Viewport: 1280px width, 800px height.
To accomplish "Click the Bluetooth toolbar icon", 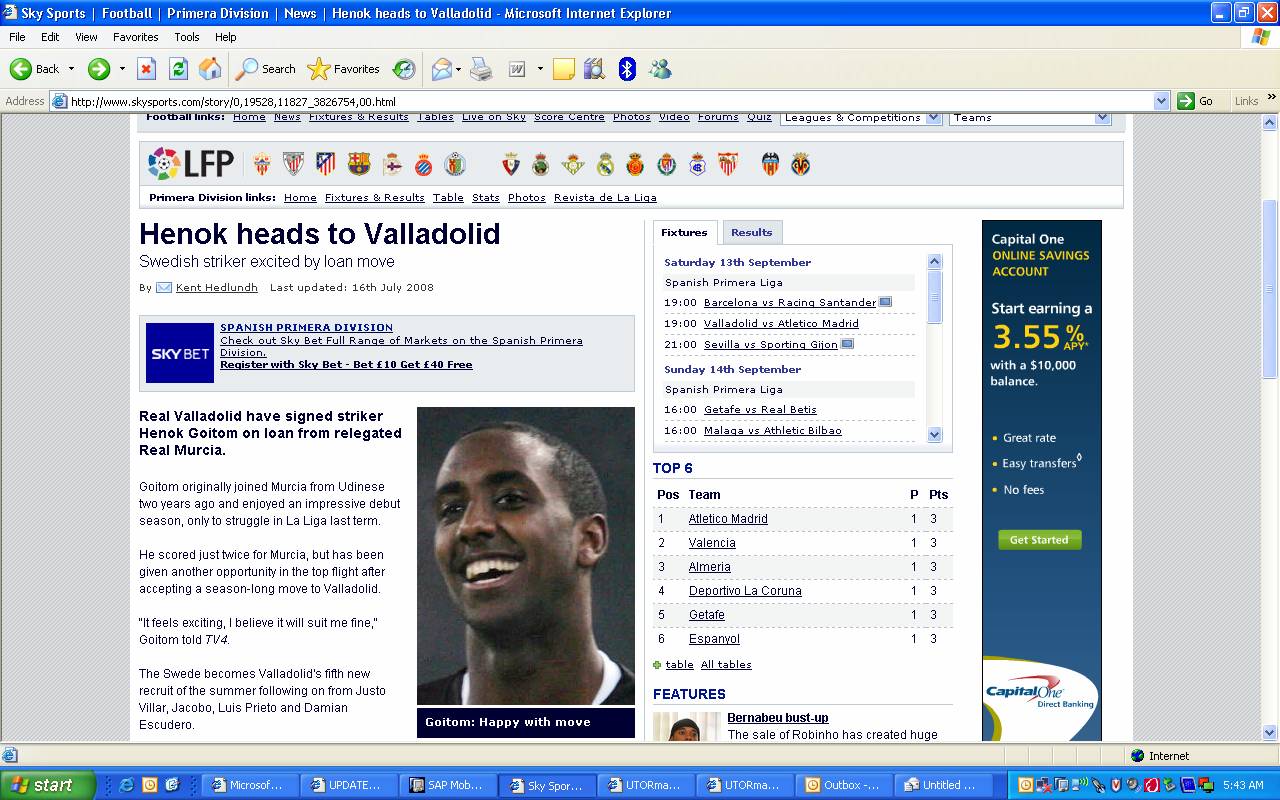I will (x=627, y=69).
